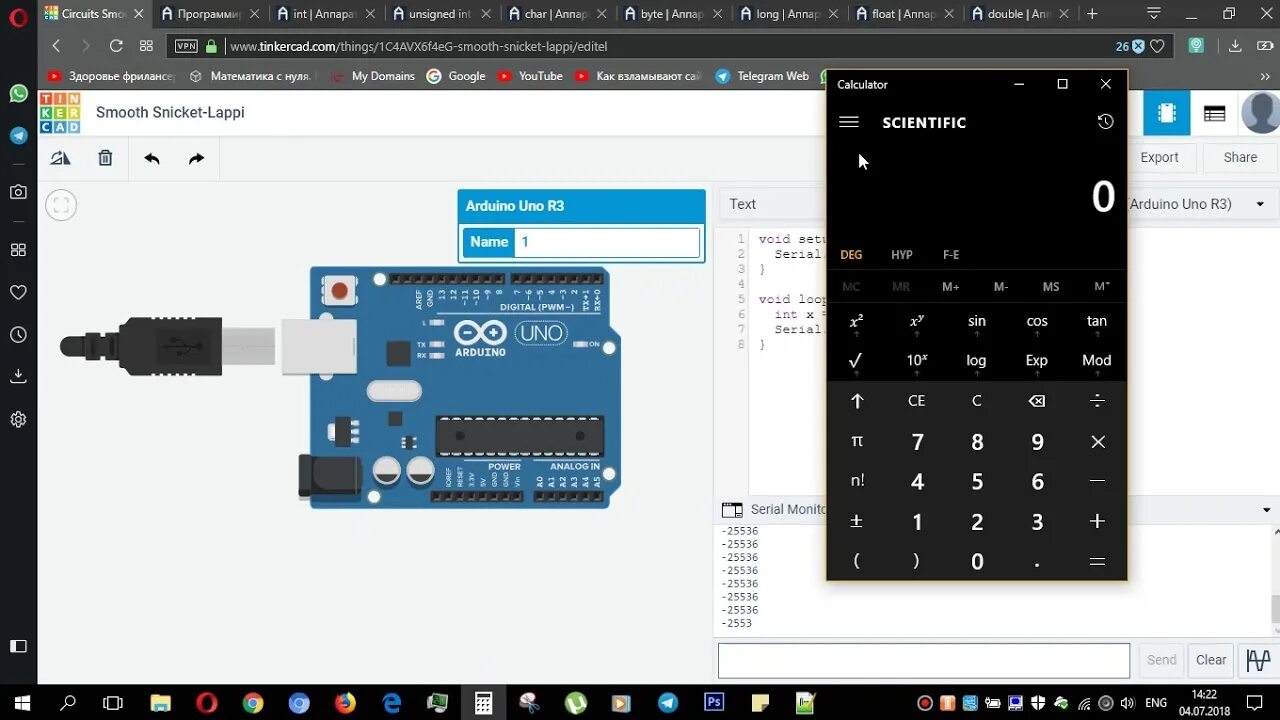This screenshot has width=1280, height=720.
Task: Click the Export button in Tinkercad
Action: [1159, 157]
